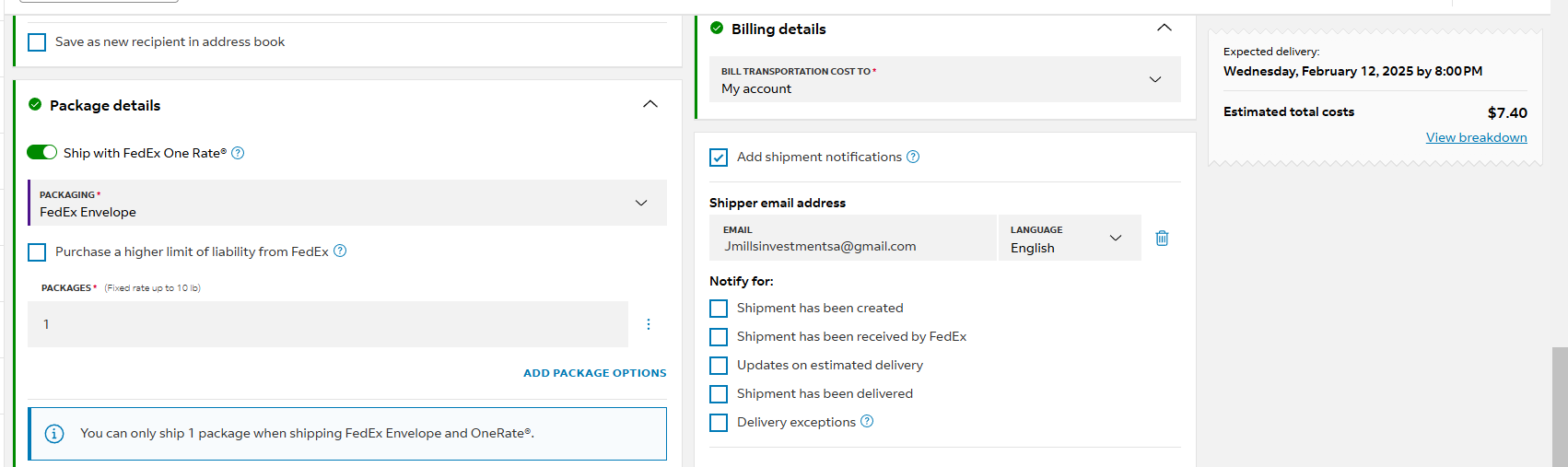Click the shipper Email input field
The width and height of the screenshot is (1568, 467).
click(853, 238)
